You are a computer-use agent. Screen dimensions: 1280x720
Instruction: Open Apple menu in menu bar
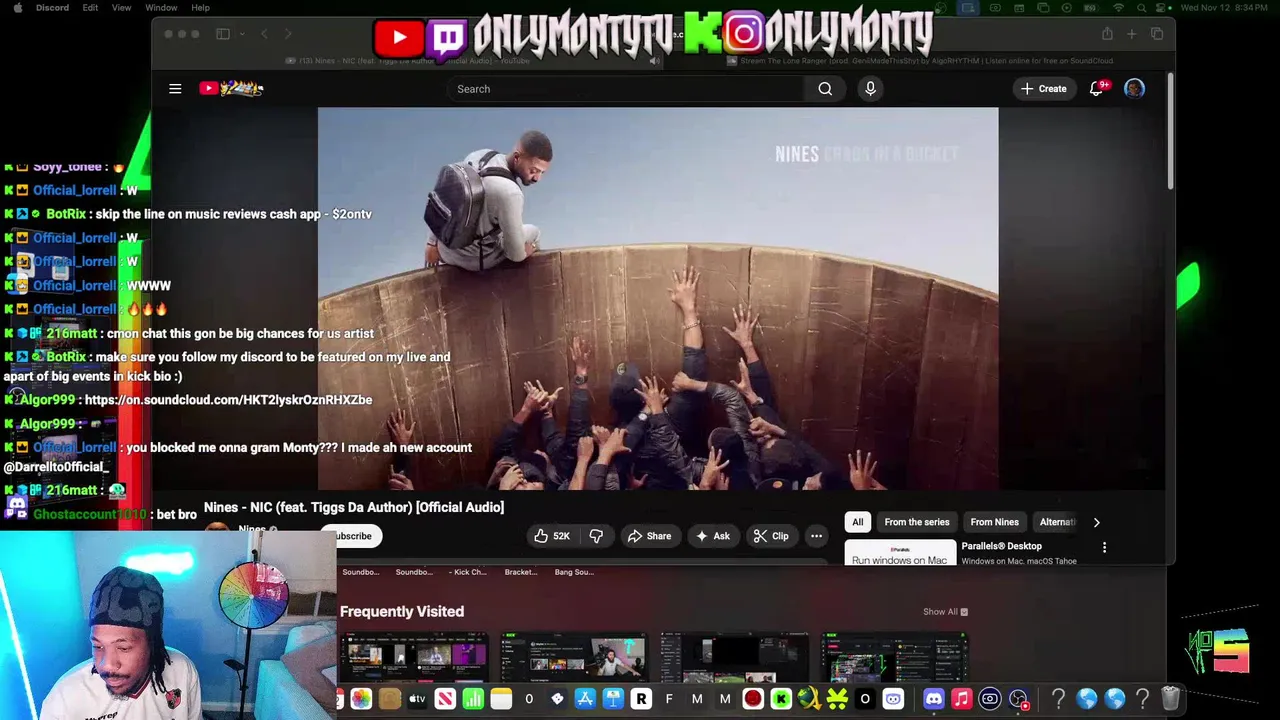(17, 8)
